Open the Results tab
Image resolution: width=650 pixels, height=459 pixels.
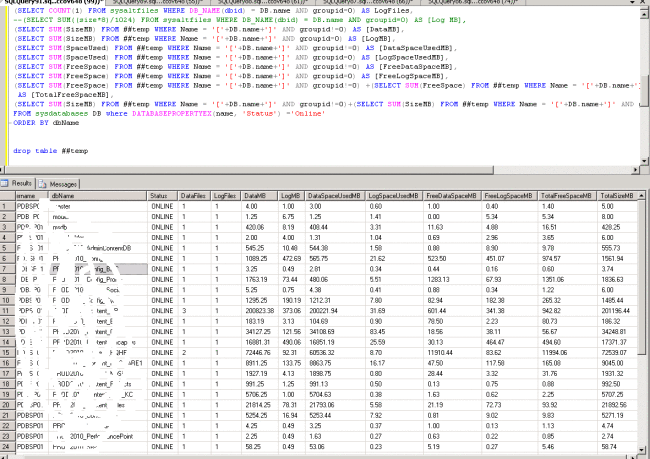pyautogui.click(x=21, y=184)
